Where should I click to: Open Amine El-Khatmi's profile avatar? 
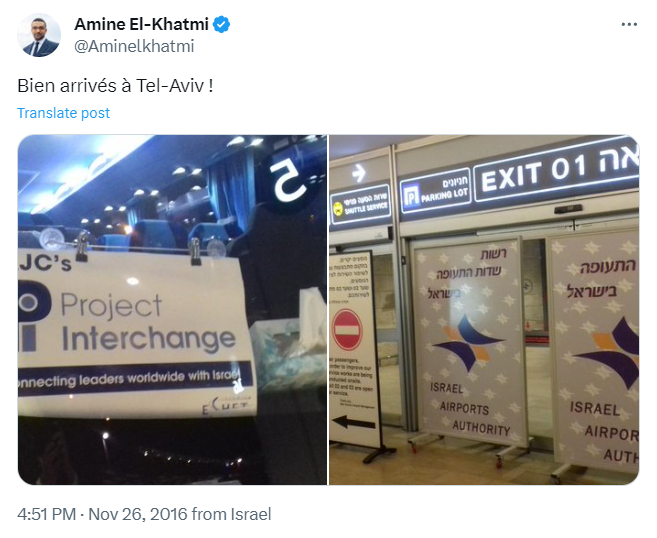coord(39,35)
